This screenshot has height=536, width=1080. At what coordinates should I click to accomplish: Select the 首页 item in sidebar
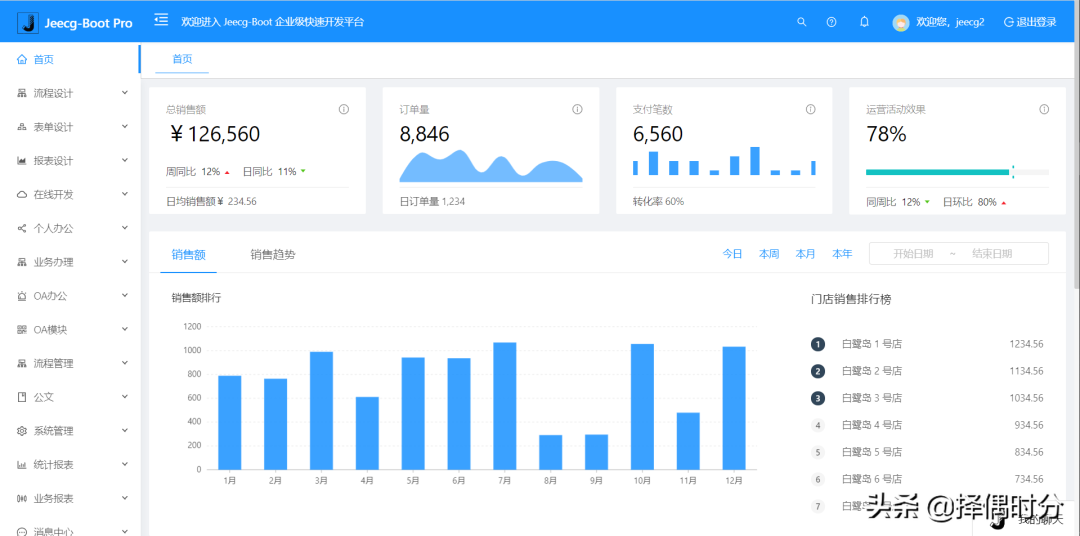43,59
